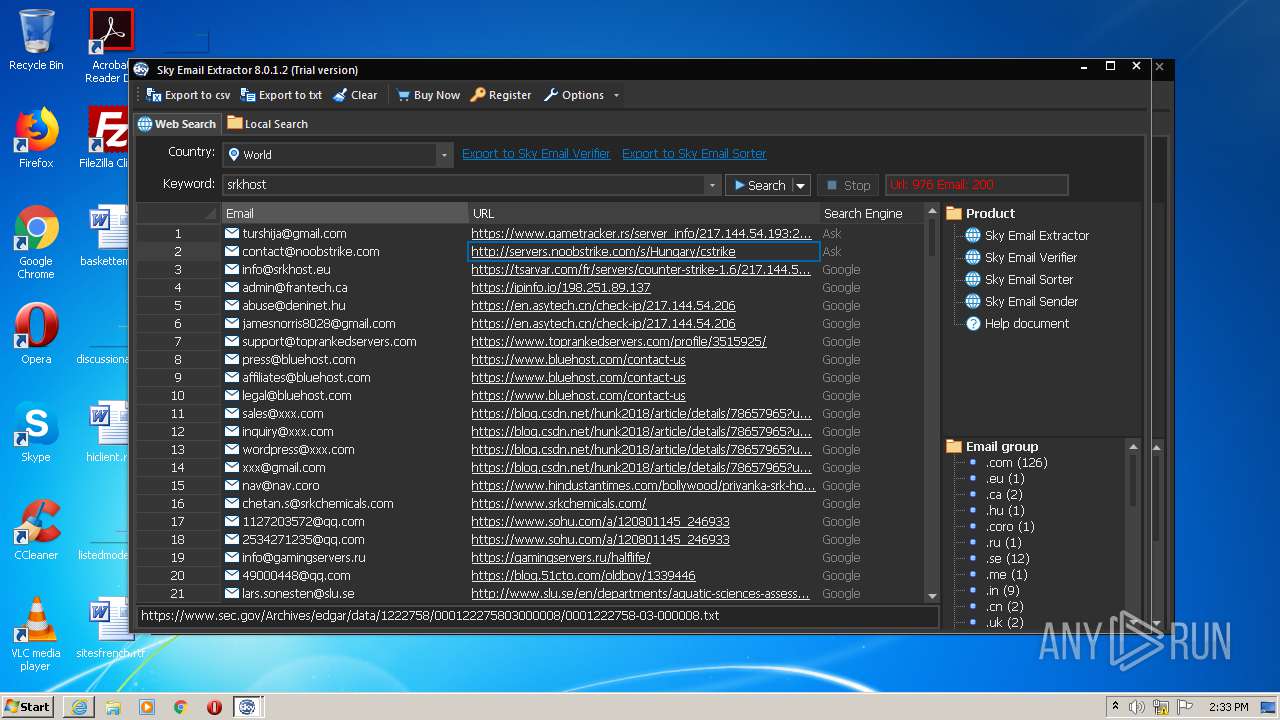
Task: Open Sky Email Extractor product item
Action: 1026,236
